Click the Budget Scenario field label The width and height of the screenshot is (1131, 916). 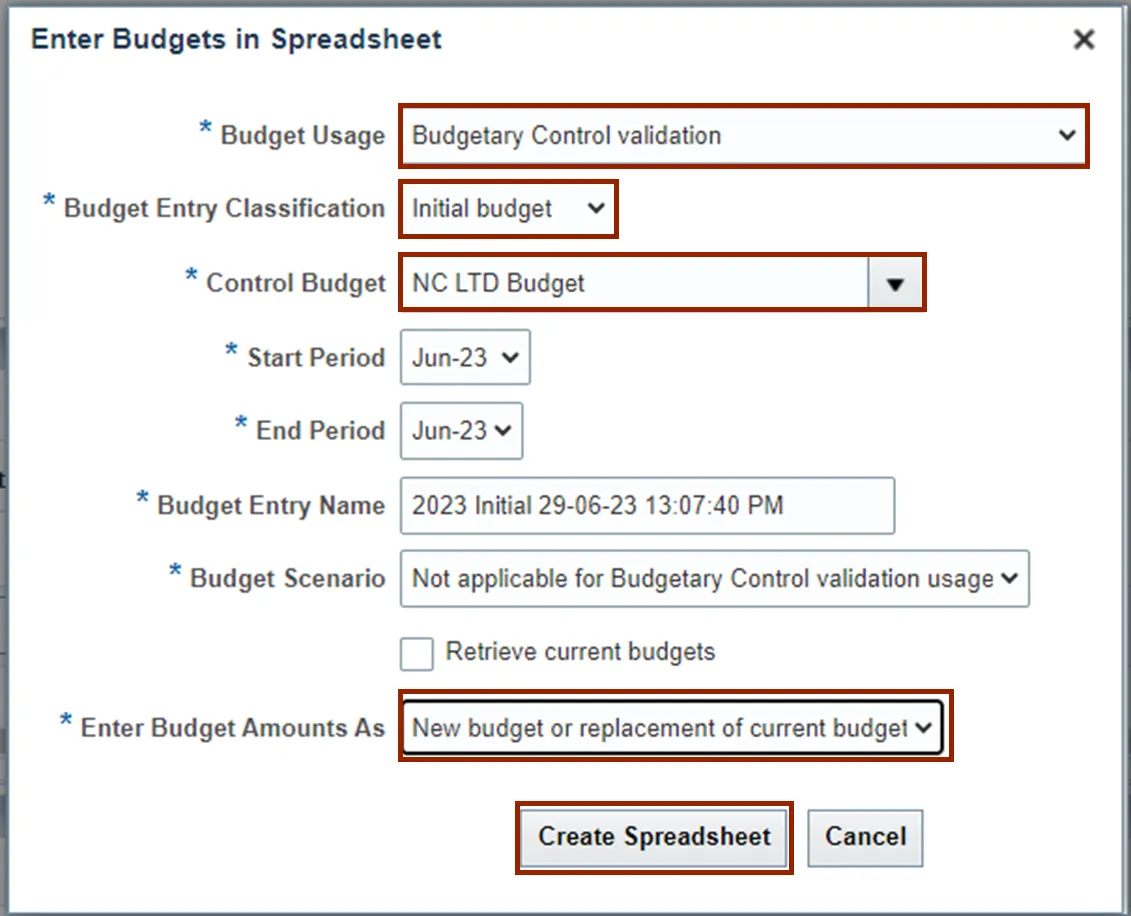pos(287,579)
